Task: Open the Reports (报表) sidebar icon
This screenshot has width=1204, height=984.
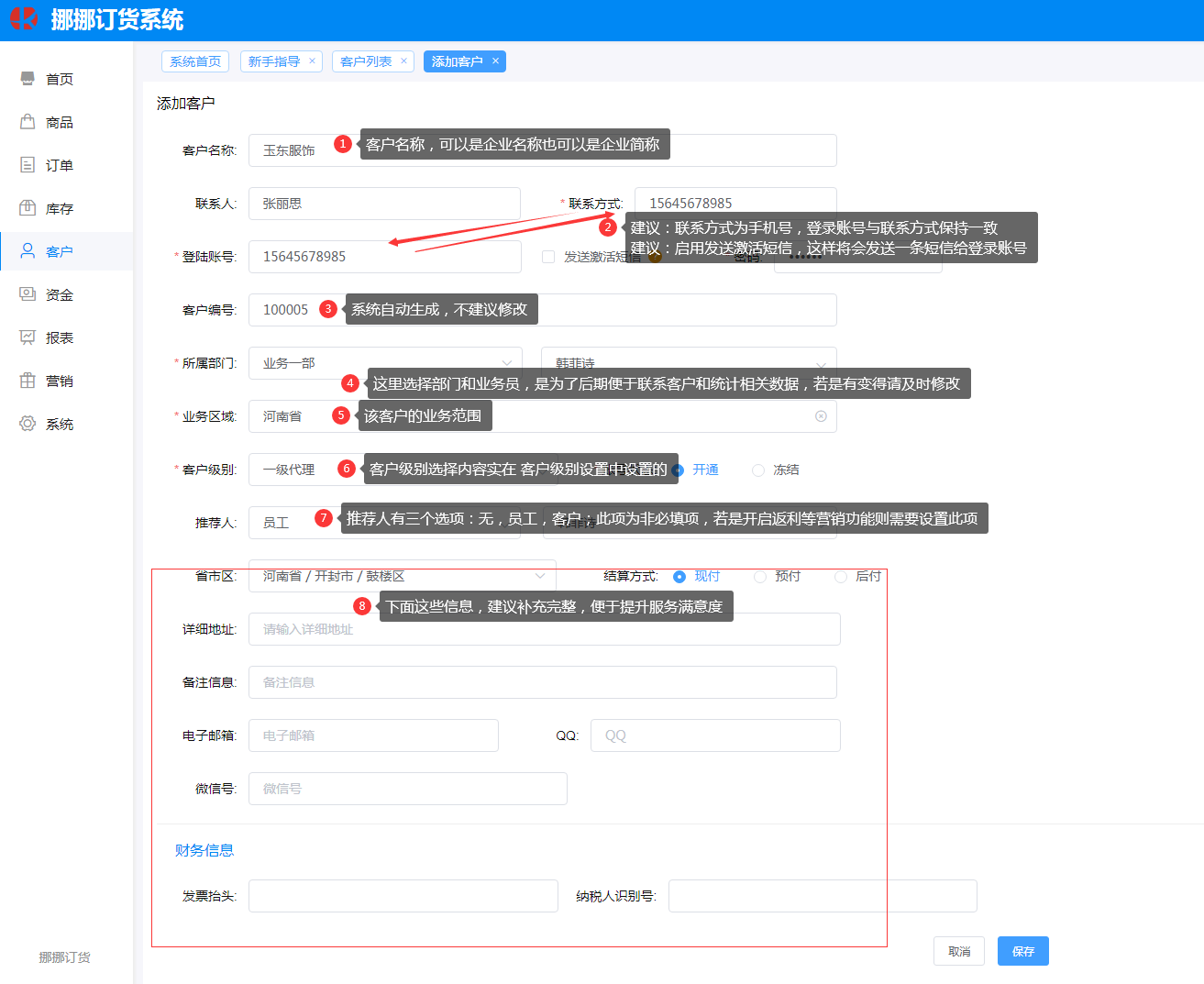Action: (x=28, y=337)
